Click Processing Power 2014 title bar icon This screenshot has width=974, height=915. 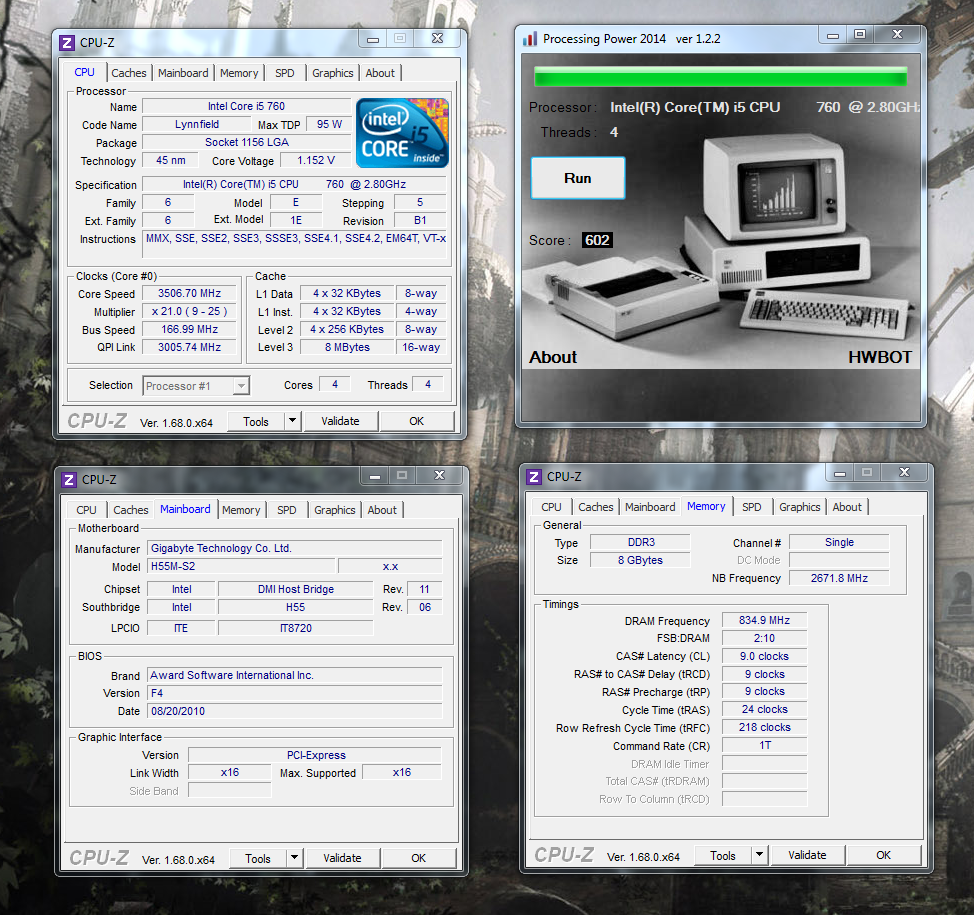pos(530,39)
